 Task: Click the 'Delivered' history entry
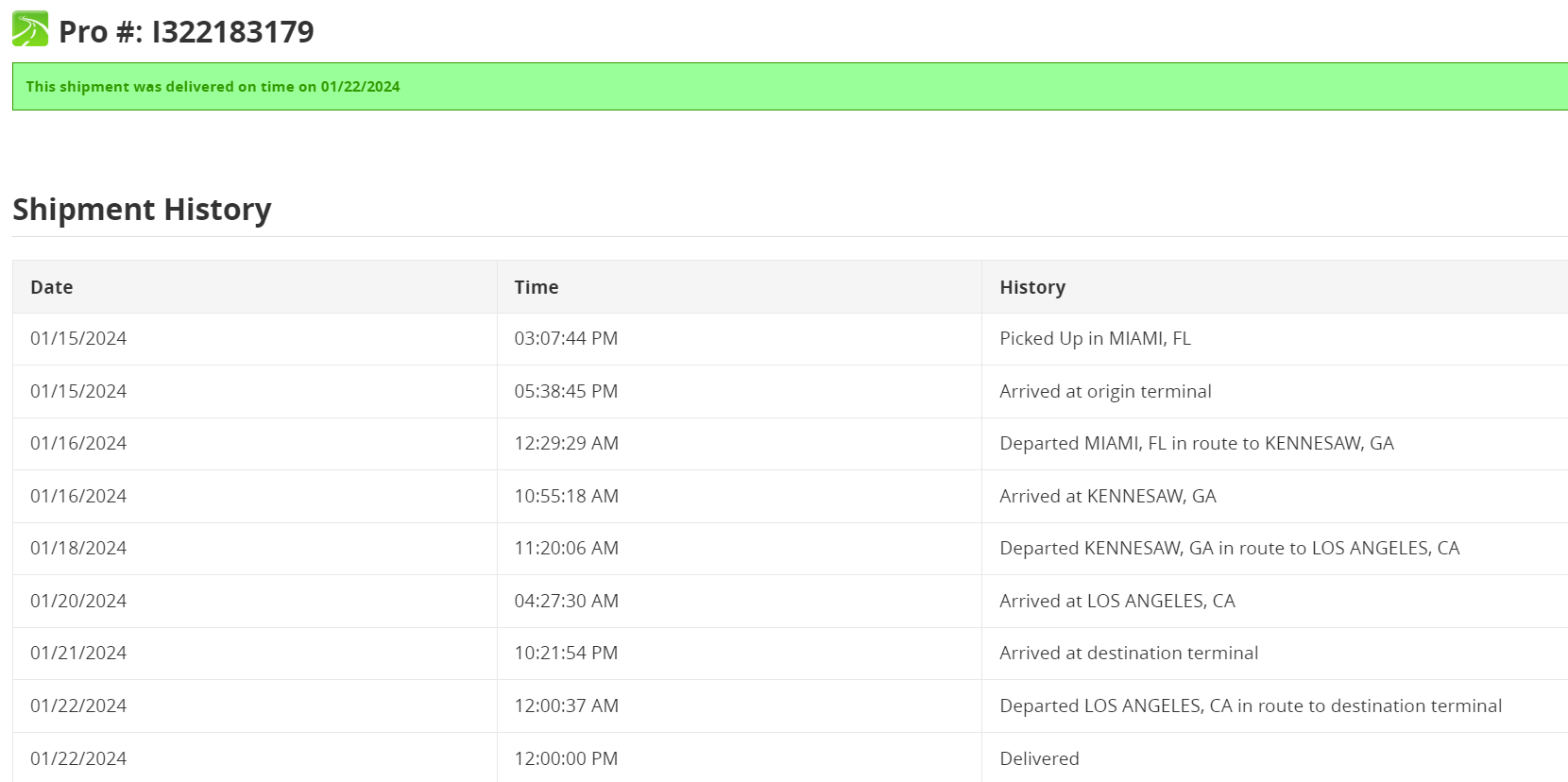(x=1039, y=758)
